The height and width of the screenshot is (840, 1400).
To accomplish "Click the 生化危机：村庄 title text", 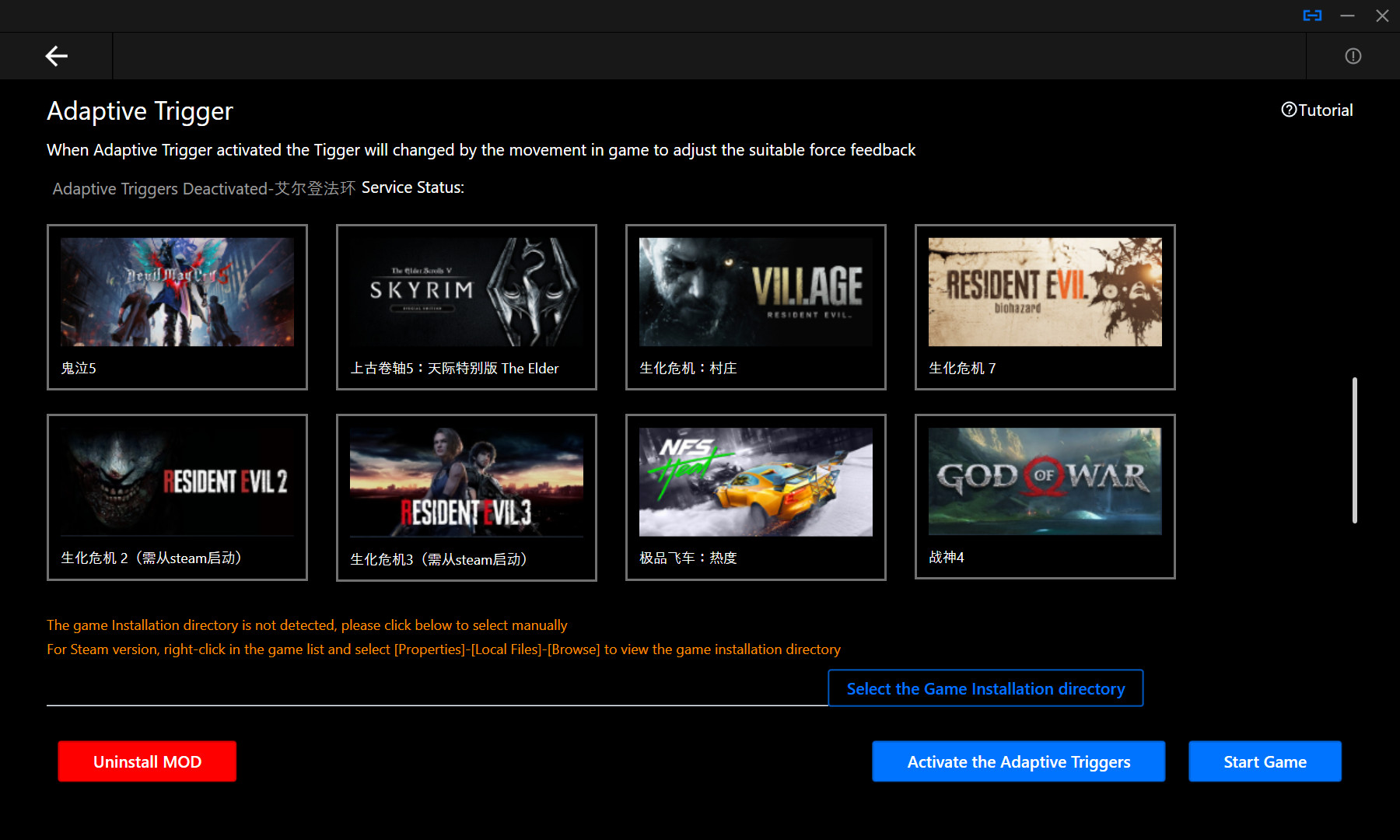I will pyautogui.click(x=688, y=368).
